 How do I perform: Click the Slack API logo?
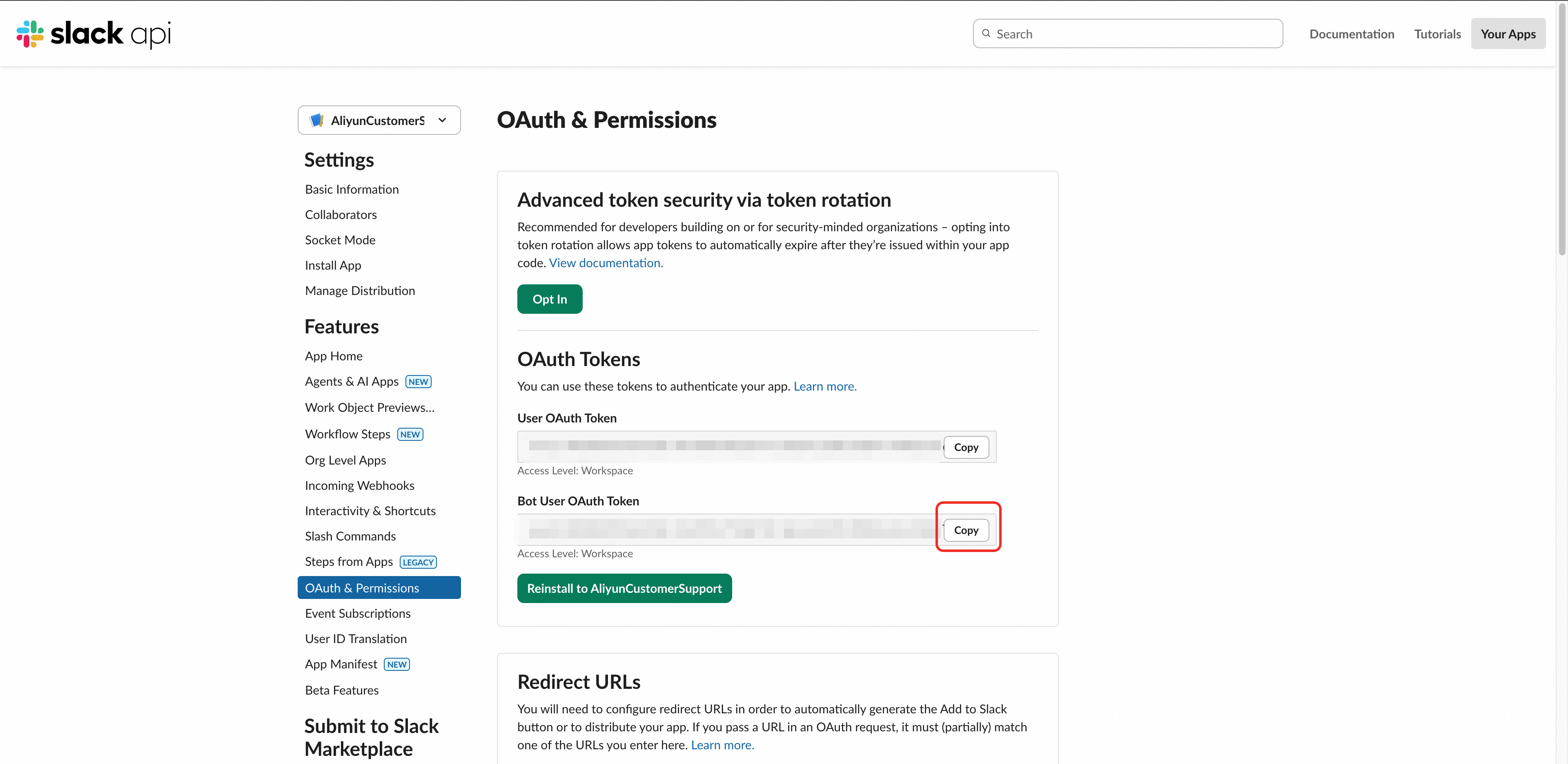pyautogui.click(x=93, y=34)
